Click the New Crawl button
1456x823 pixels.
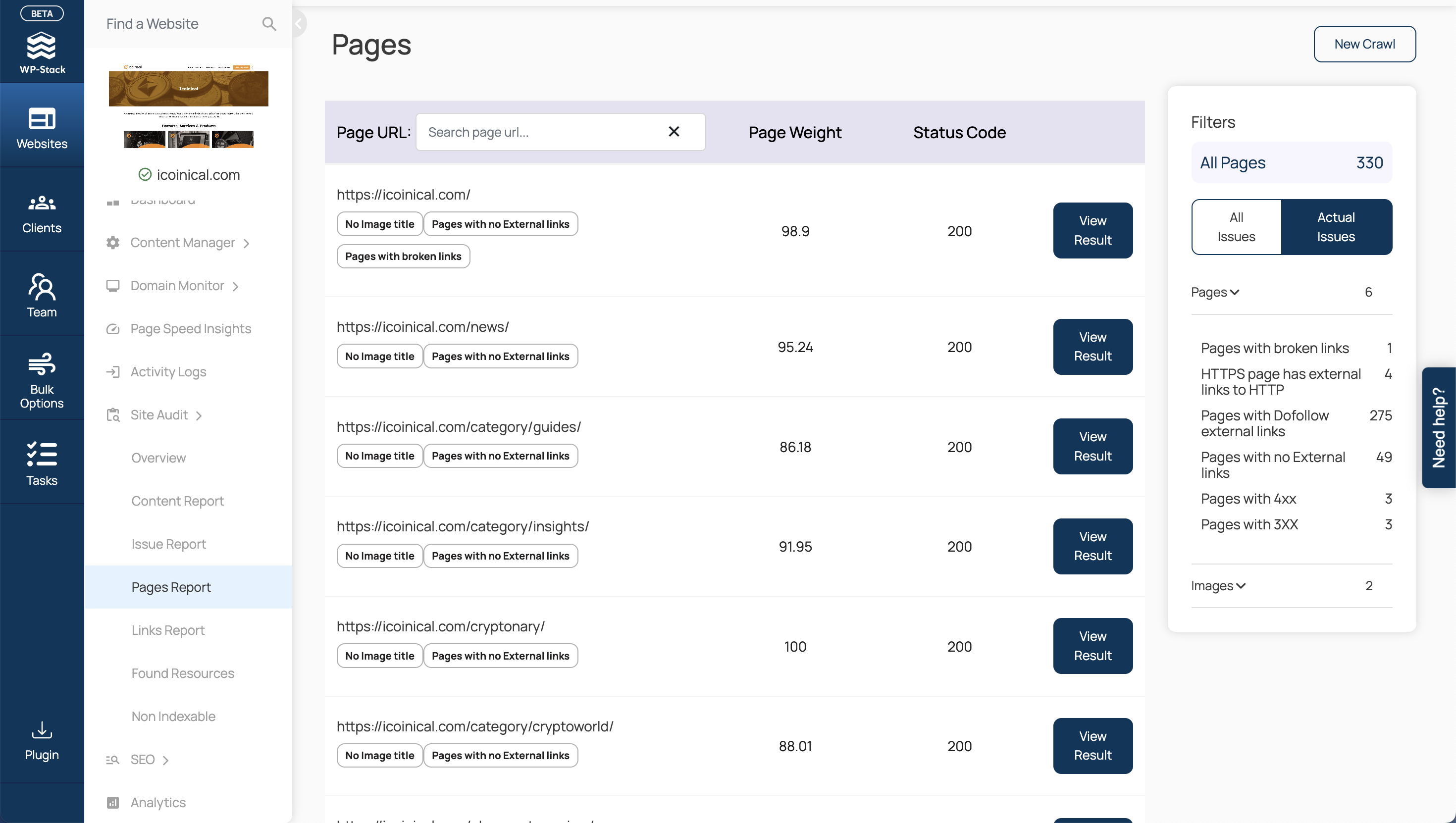pyautogui.click(x=1364, y=44)
